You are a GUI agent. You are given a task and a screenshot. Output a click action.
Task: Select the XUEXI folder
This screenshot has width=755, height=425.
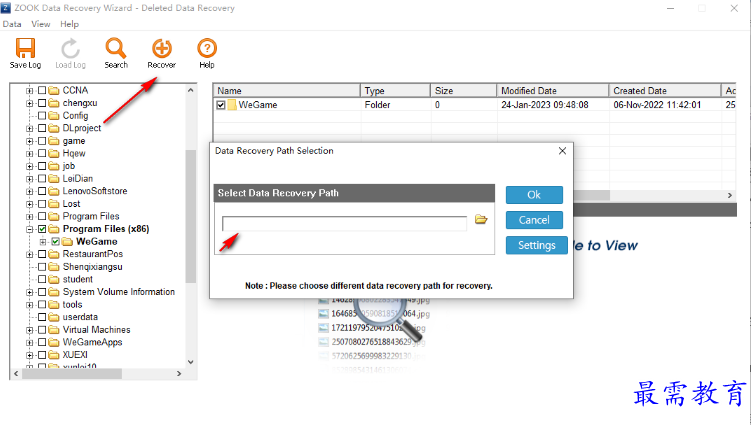point(75,355)
